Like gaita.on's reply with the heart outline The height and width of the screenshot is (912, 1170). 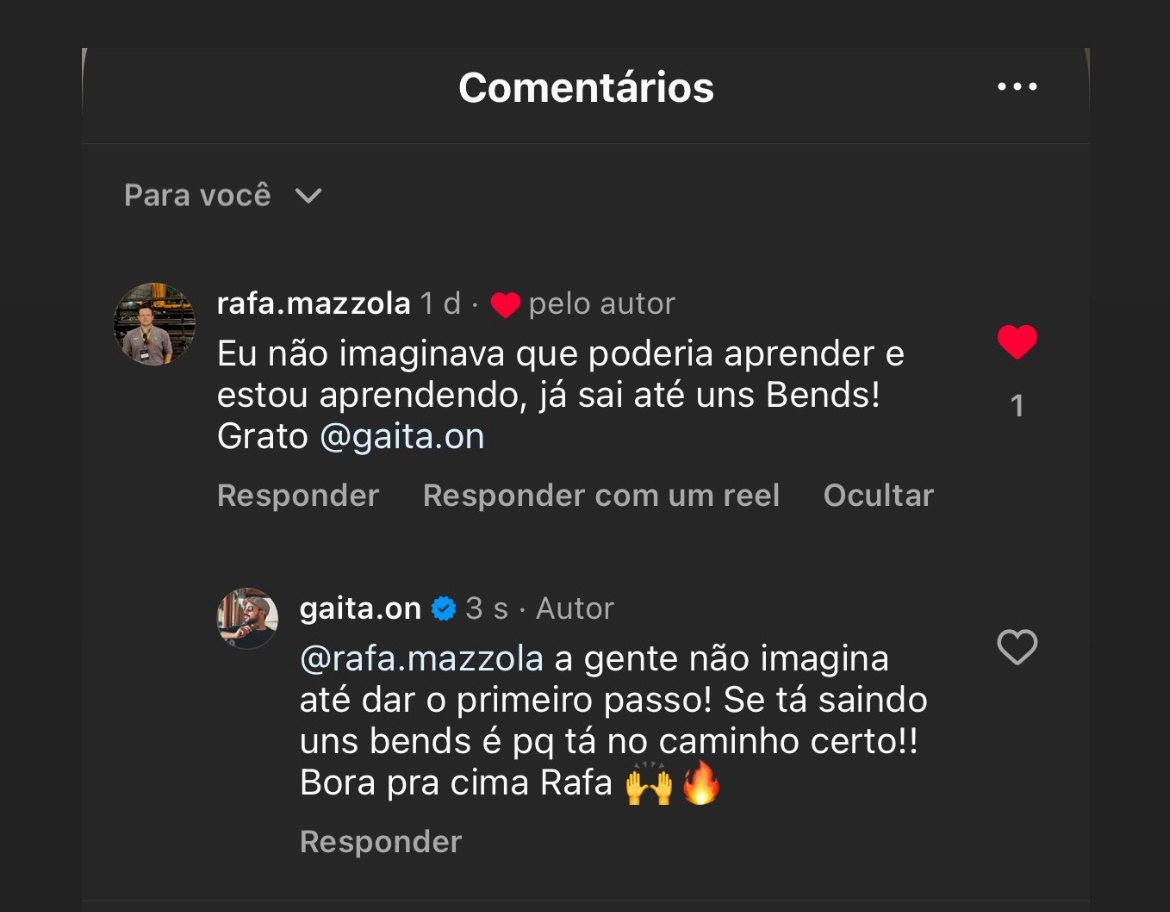point(1017,648)
